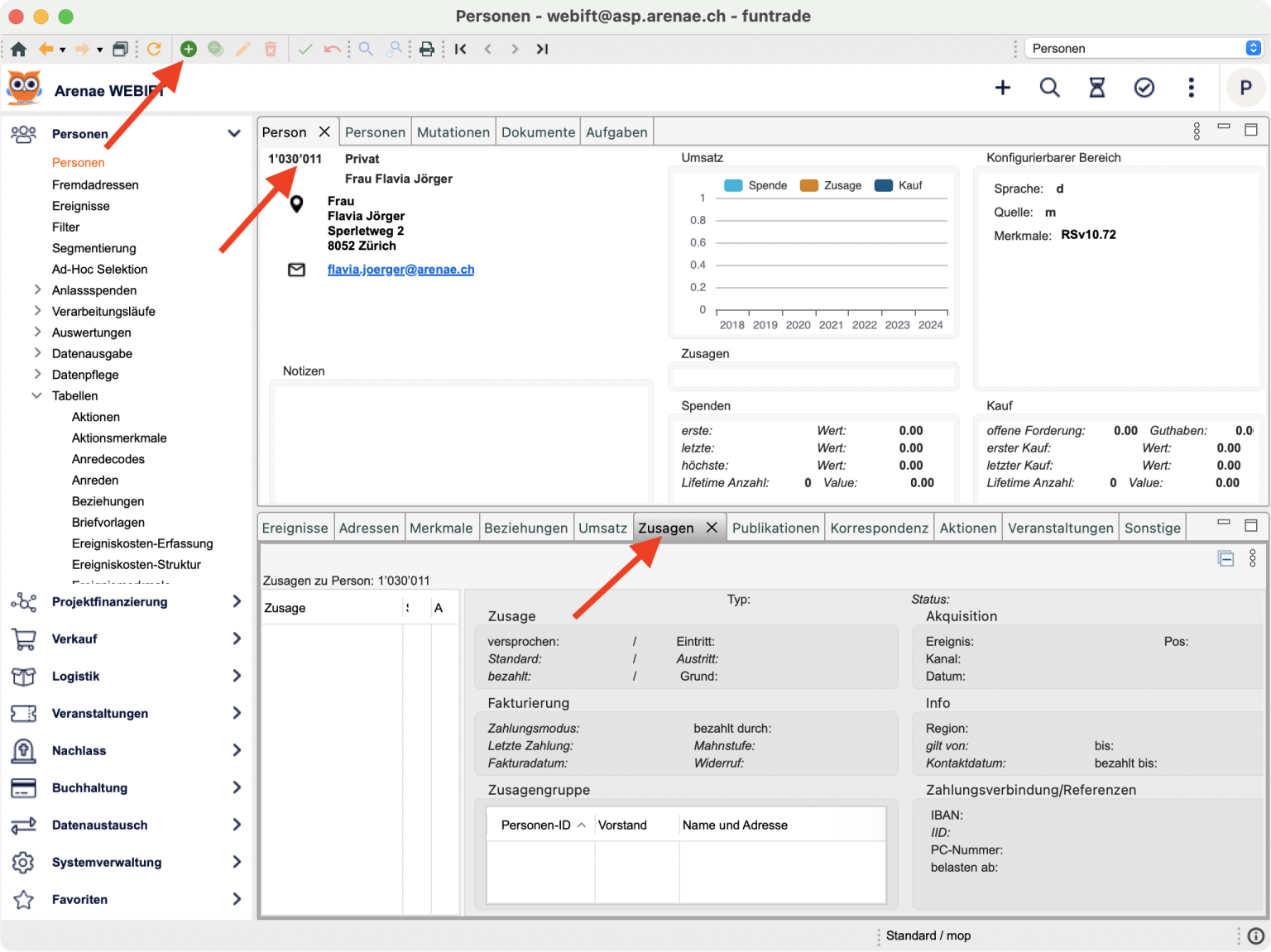This screenshot has height=952, width=1271.
Task: Switch to the Mutationen tab
Action: point(453,132)
